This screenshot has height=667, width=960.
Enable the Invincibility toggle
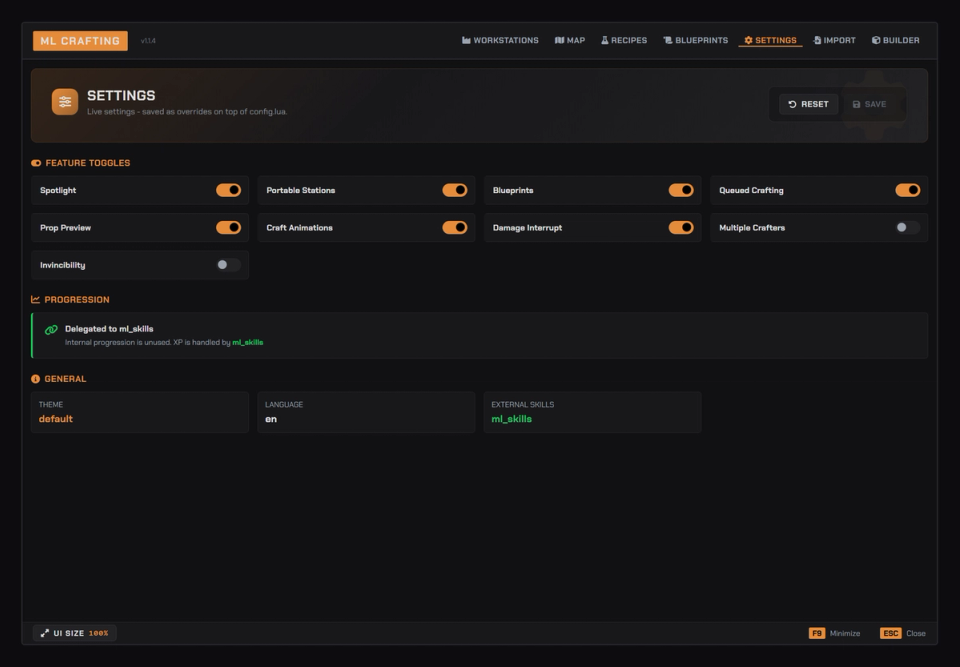coord(228,265)
